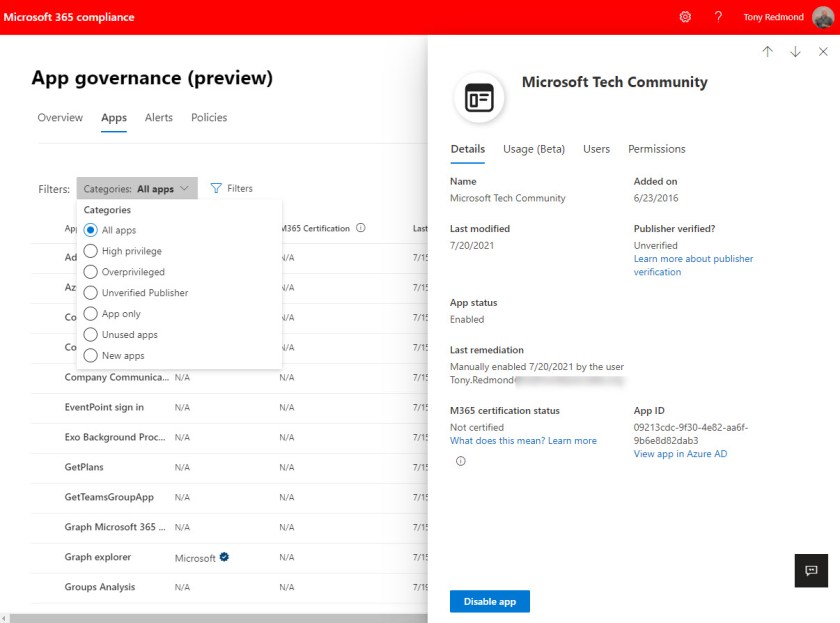The image size is (840, 623).
Task: Click Microsoft 365 compliance header title
Action: pos(69,17)
